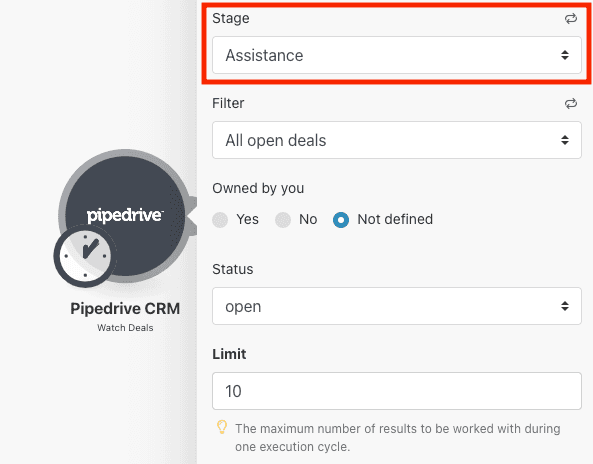Viewport: 593px width, 464px height.
Task: Open the Filter dropdown showing All open deals
Action: [397, 140]
